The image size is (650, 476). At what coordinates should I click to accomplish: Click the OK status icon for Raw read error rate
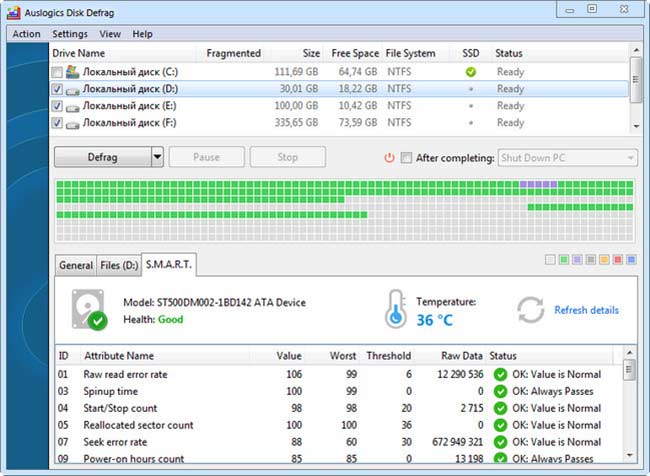point(500,374)
